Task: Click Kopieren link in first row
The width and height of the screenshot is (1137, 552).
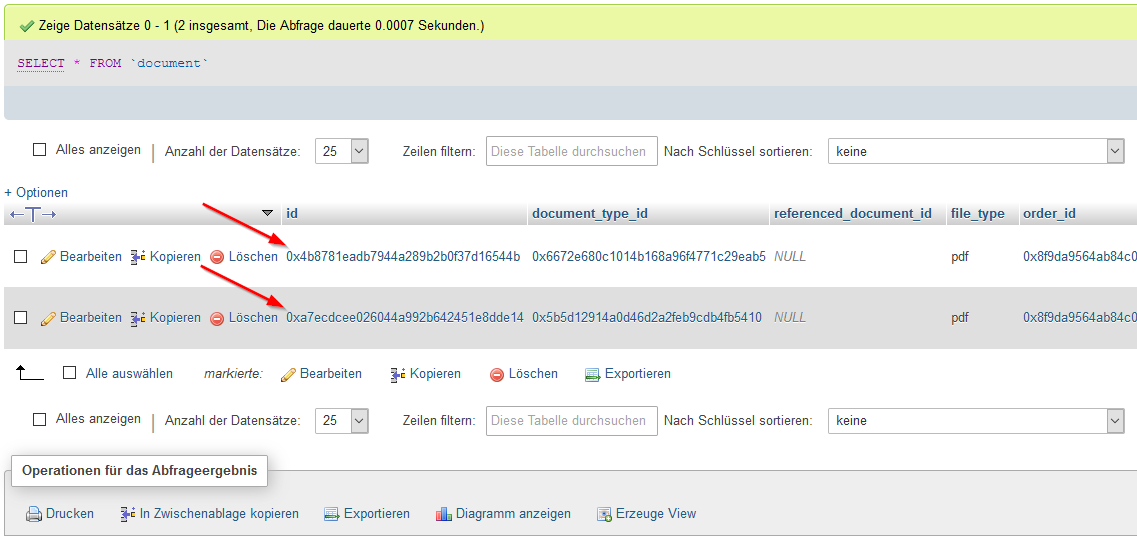Action: (x=175, y=257)
